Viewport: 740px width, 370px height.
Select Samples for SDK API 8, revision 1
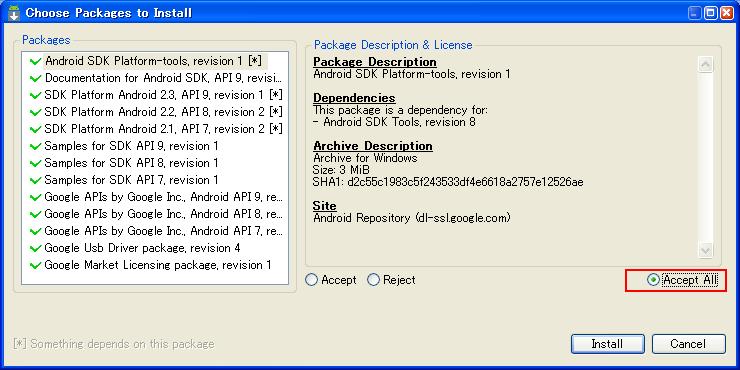click(155, 163)
